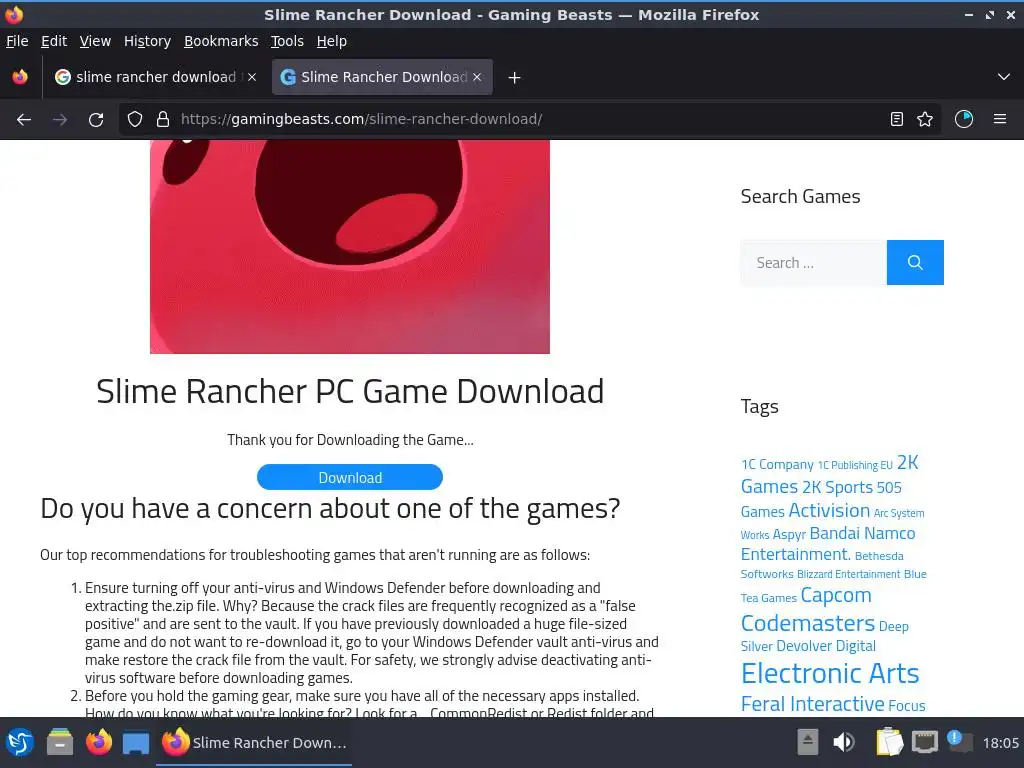Image resolution: width=1024 pixels, height=768 pixels.
Task: Click the 'Search Games' sidebar heading
Action: tap(800, 197)
